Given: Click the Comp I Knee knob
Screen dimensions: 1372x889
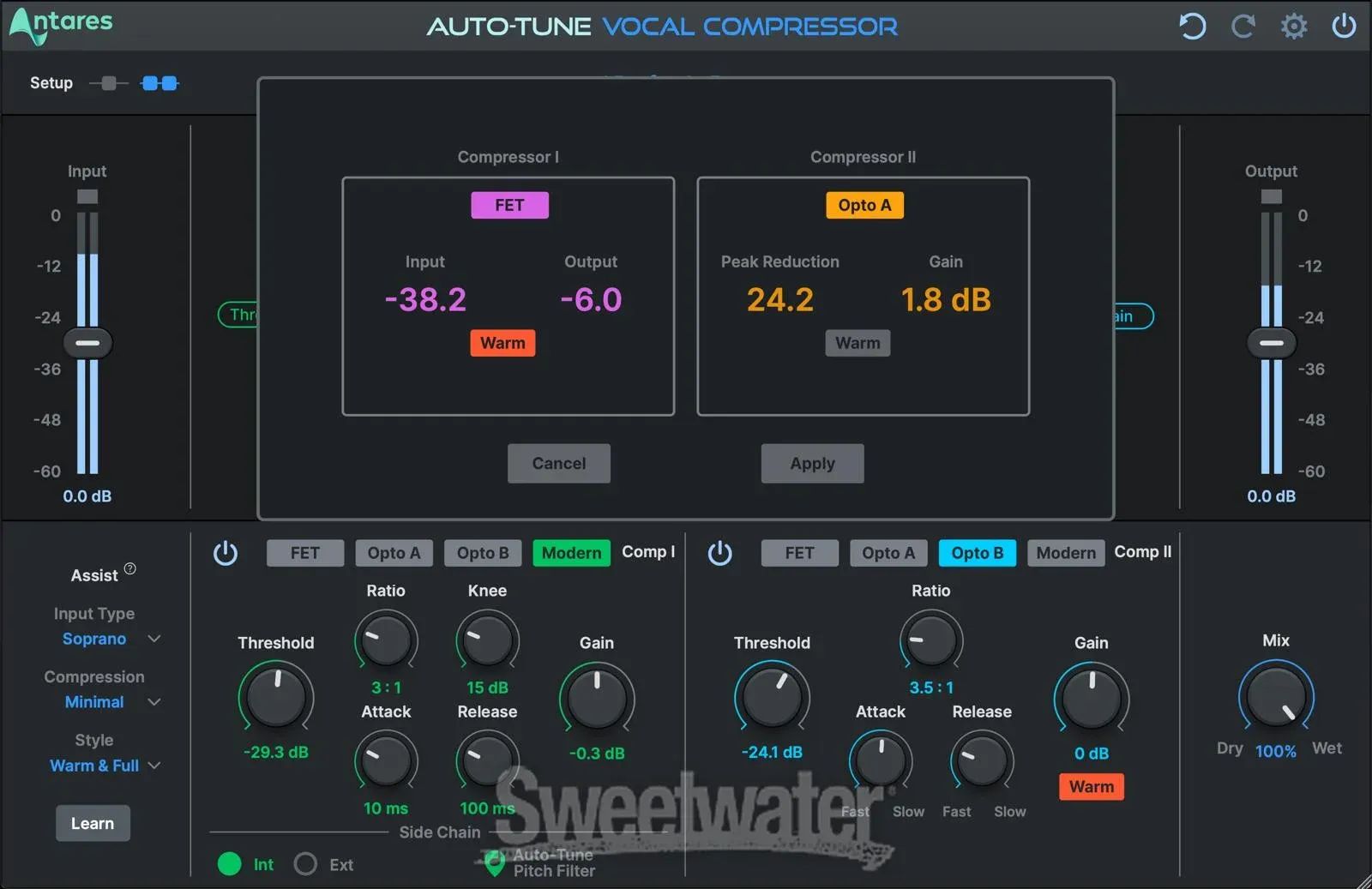Looking at the screenshot, I should pos(487,640).
